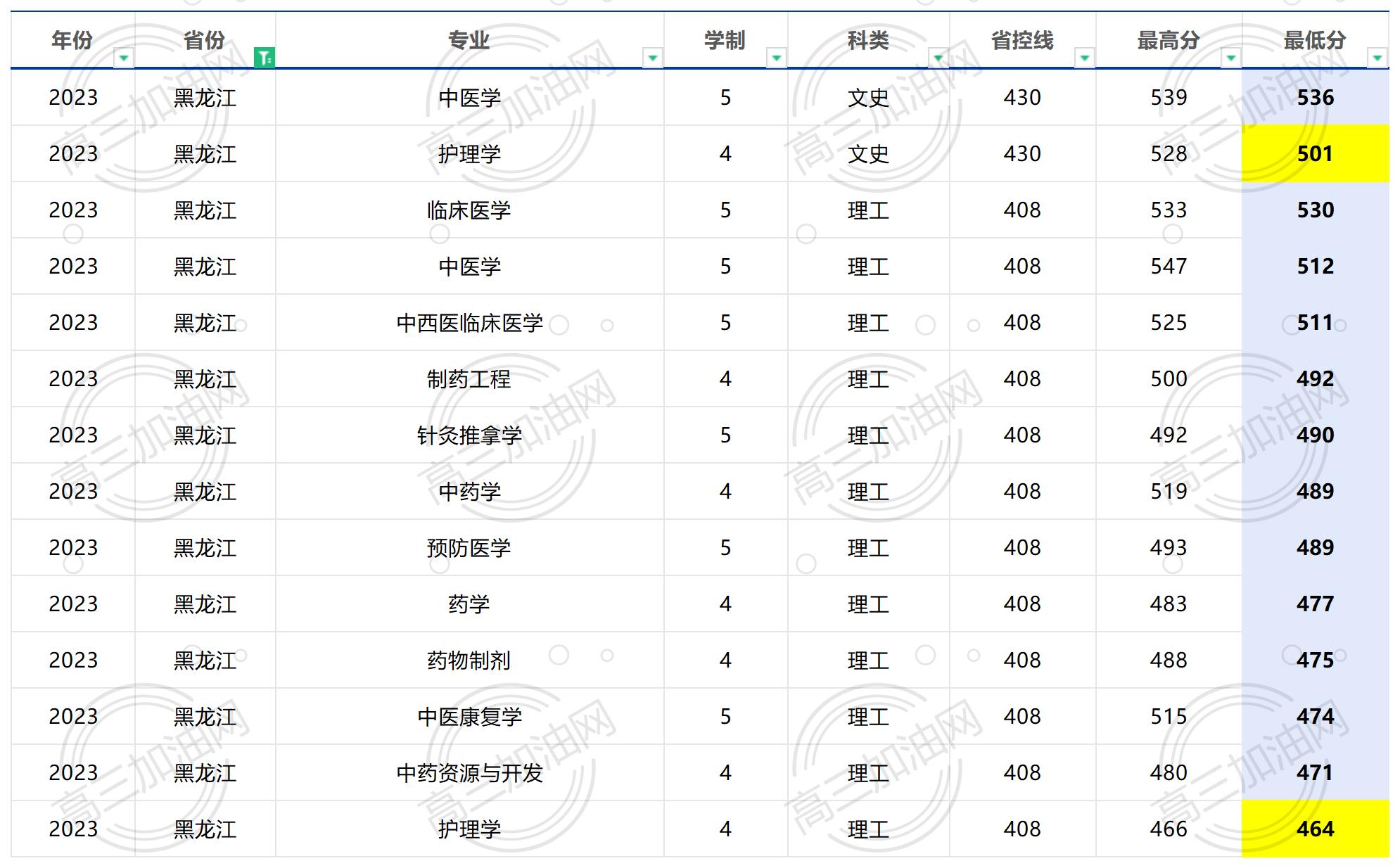This screenshot has width=1400, height=868.
Task: Open the 最低分 column filter dropdown
Action: point(1377,58)
